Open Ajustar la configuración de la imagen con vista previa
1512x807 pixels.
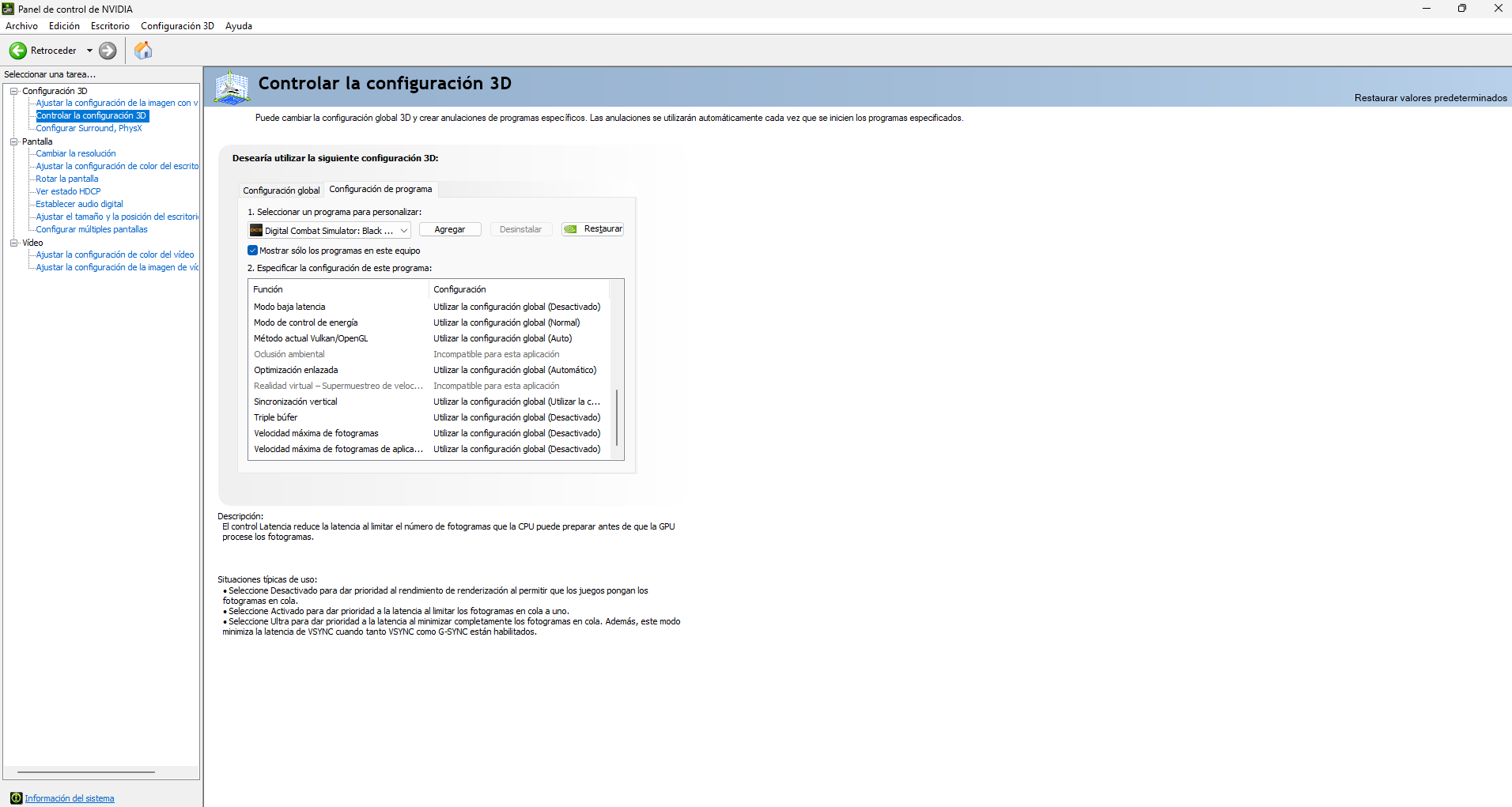[x=117, y=103]
